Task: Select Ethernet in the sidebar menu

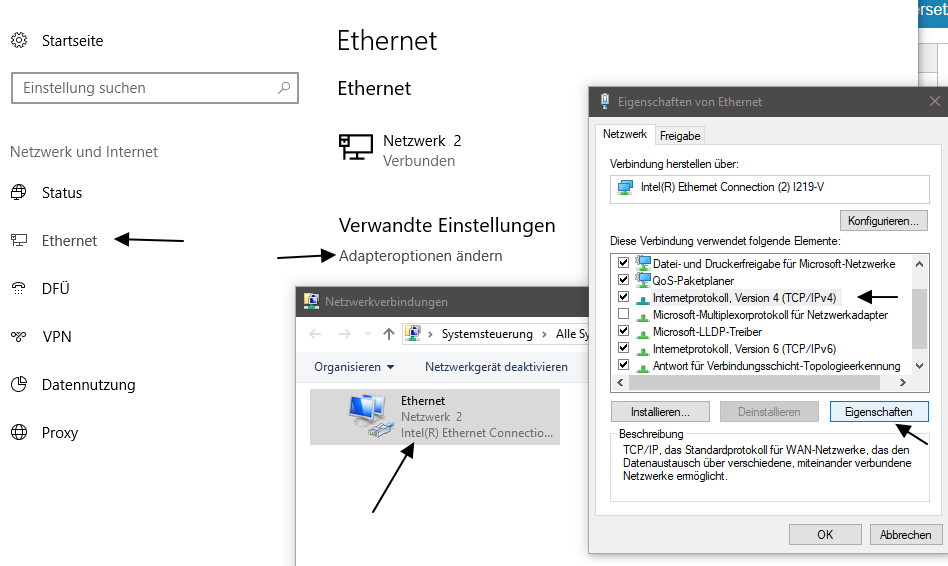Action: pyautogui.click(x=69, y=241)
